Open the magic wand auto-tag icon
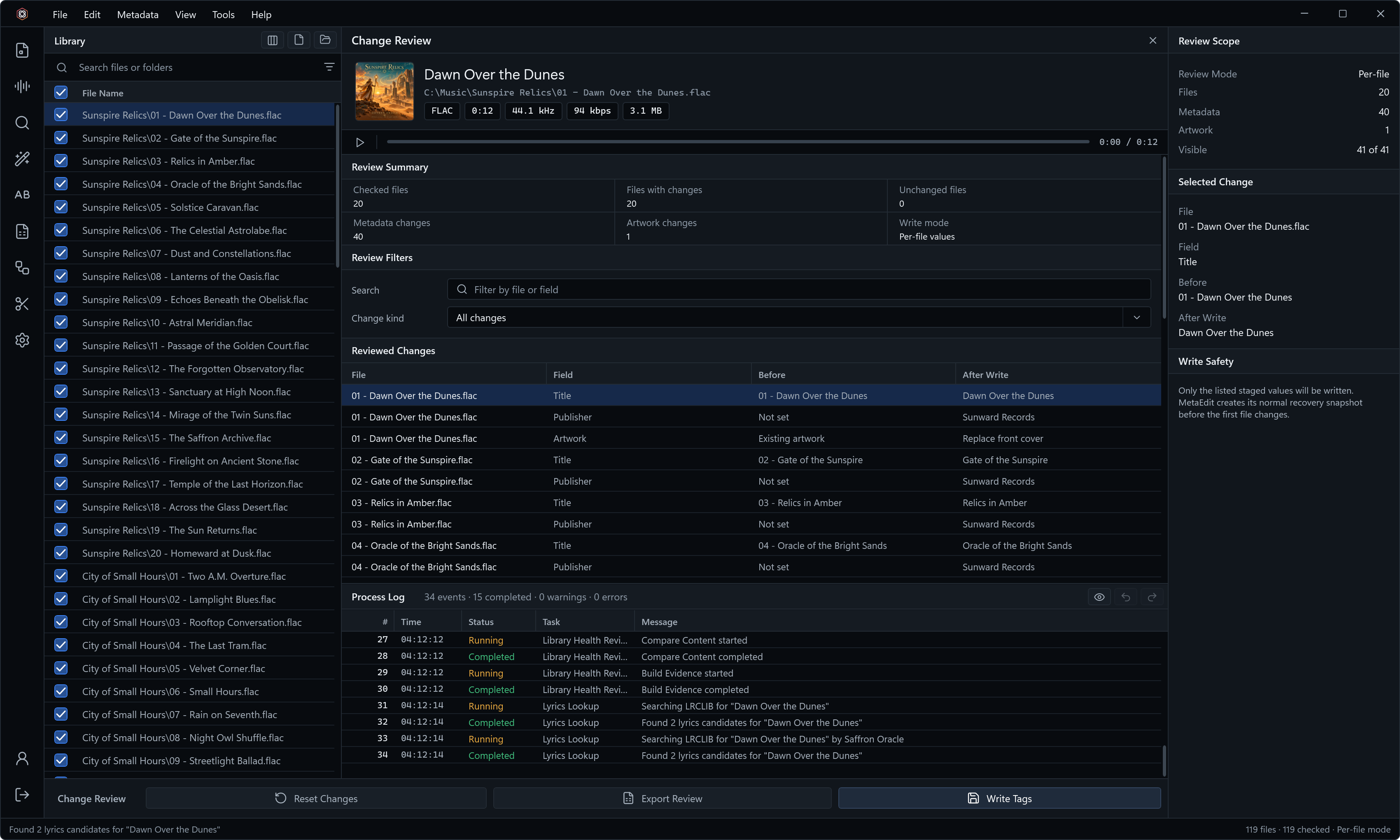The height and width of the screenshot is (840, 1400). tap(22, 159)
